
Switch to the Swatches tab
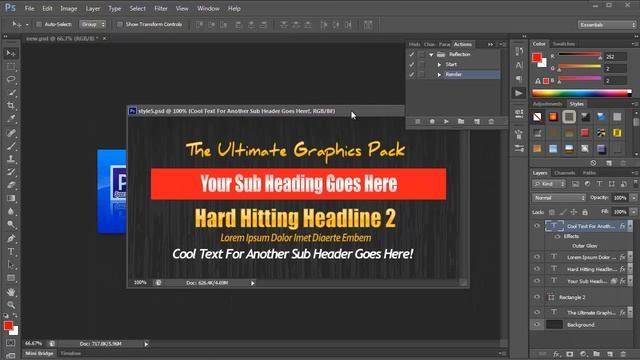[x=564, y=44]
